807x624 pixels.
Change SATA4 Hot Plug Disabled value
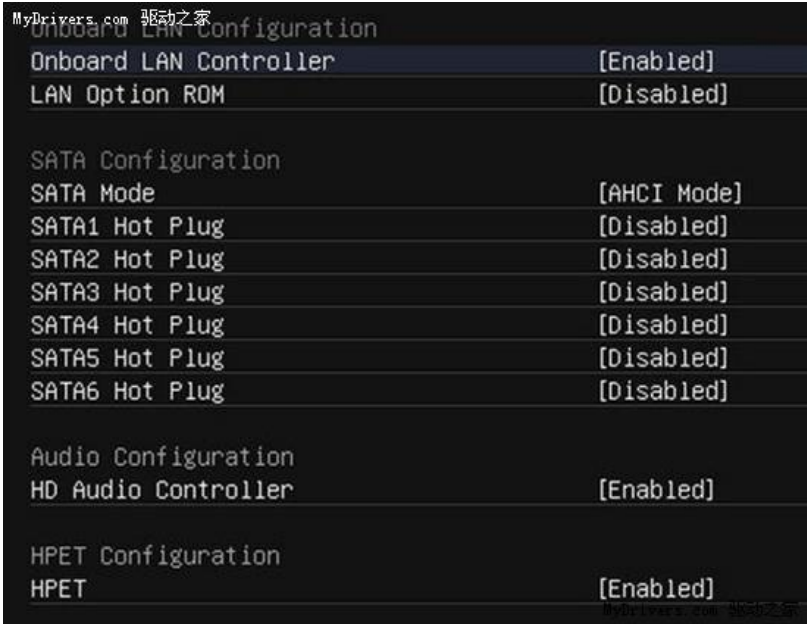point(662,325)
